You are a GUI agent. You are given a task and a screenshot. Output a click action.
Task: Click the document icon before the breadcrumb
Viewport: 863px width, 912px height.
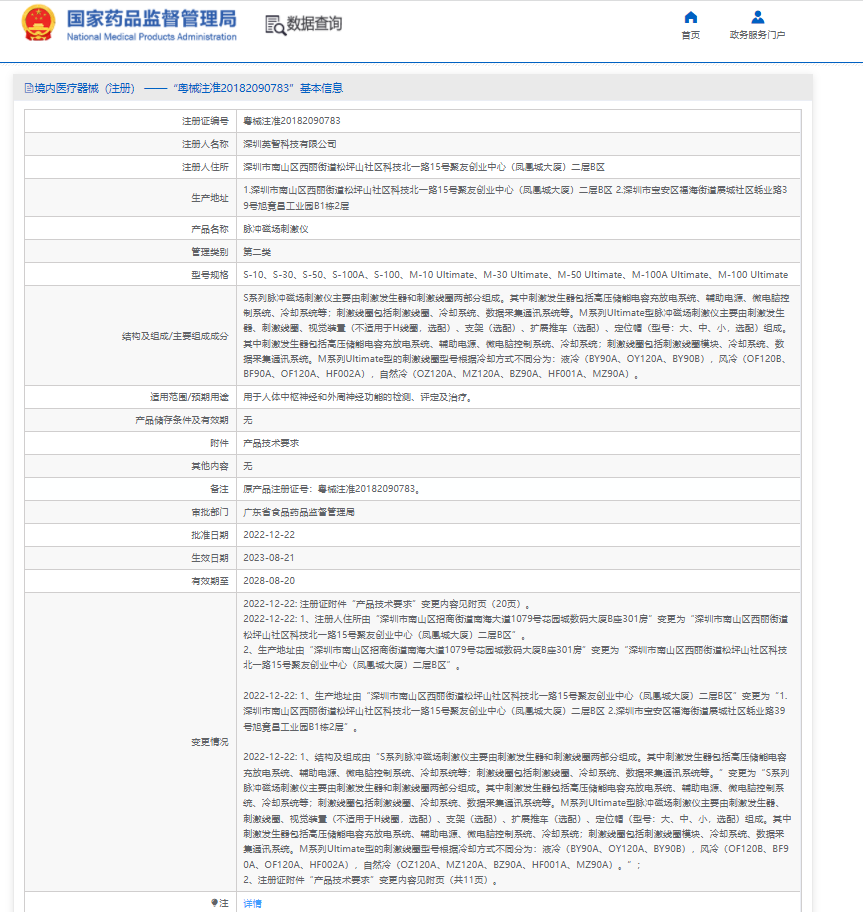coord(27,88)
